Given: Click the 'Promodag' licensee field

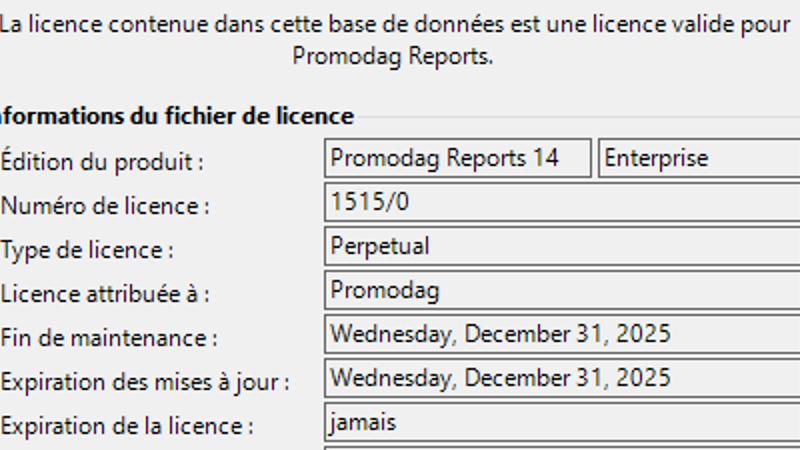Looking at the screenshot, I should click(562, 291).
